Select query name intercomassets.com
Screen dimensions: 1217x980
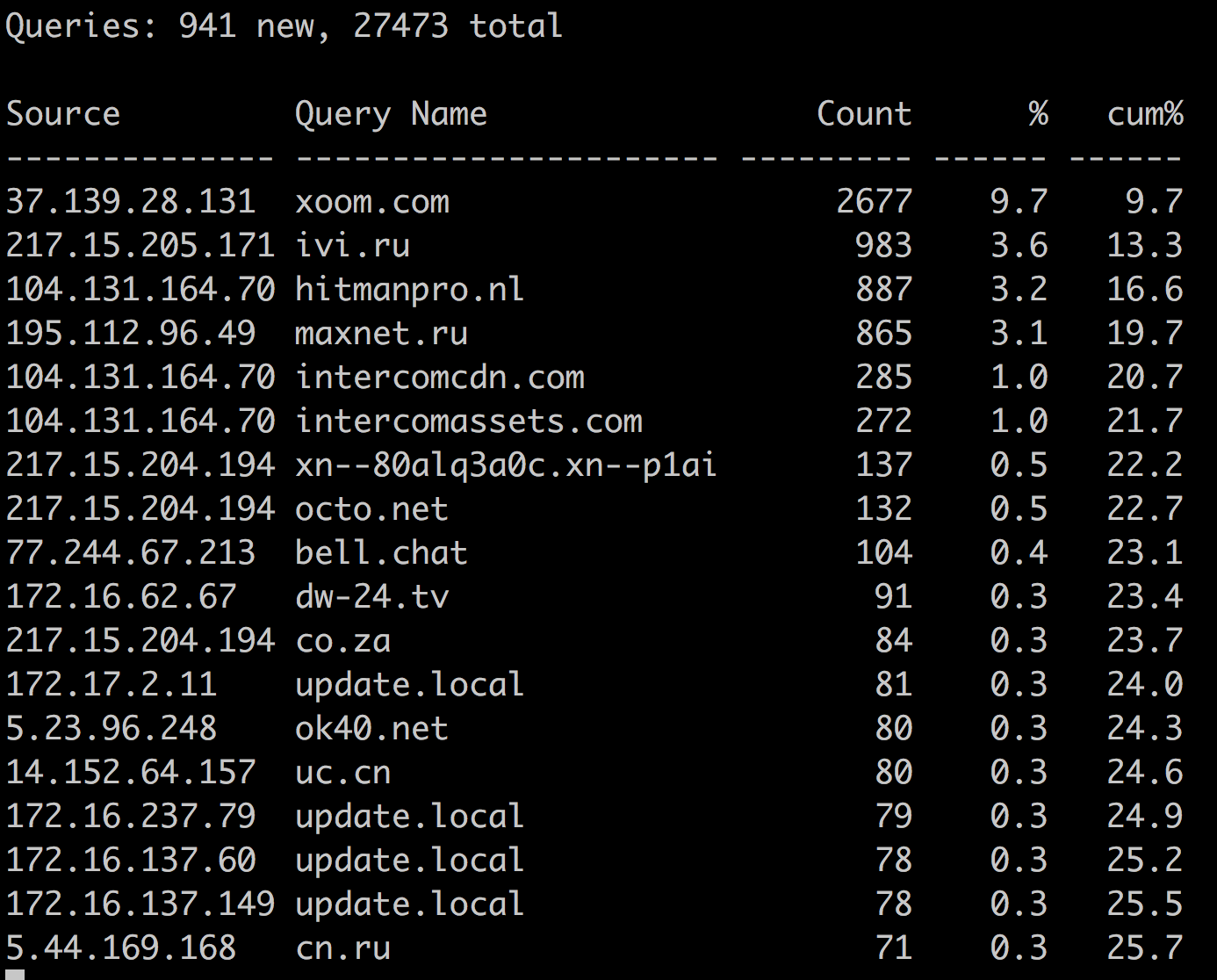pos(469,422)
